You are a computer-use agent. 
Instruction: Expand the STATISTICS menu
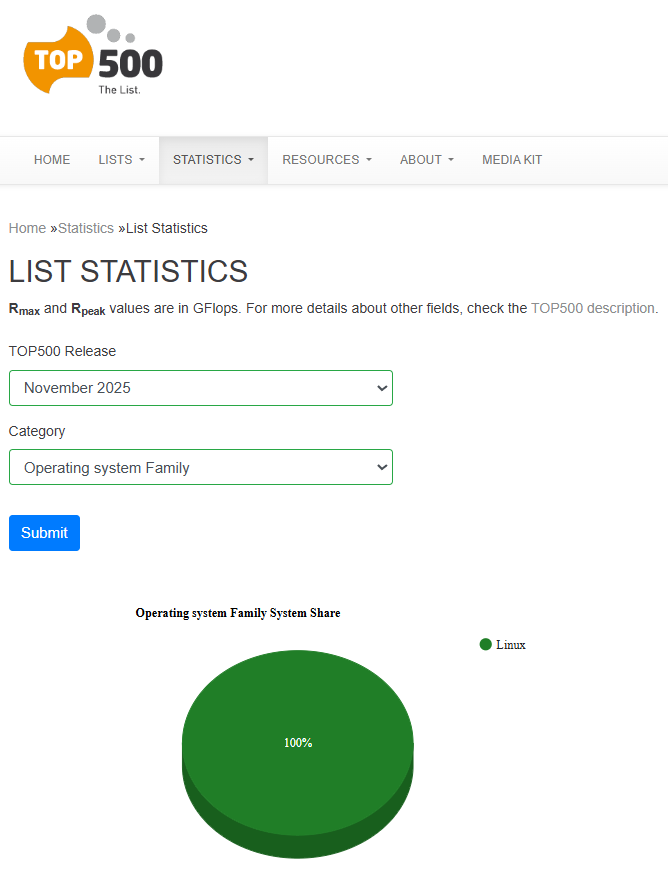[x=213, y=160]
